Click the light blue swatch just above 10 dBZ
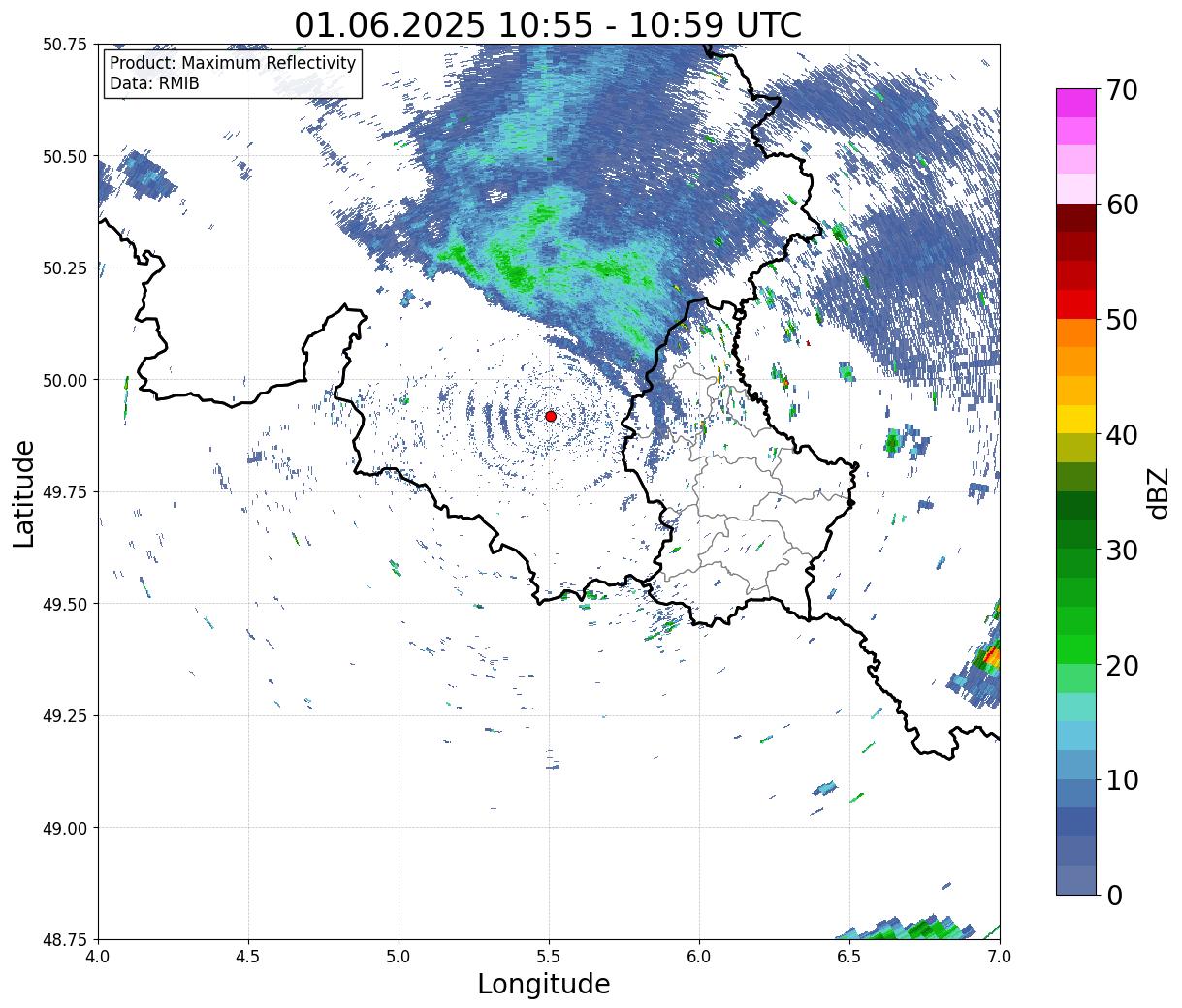 pos(1076,765)
